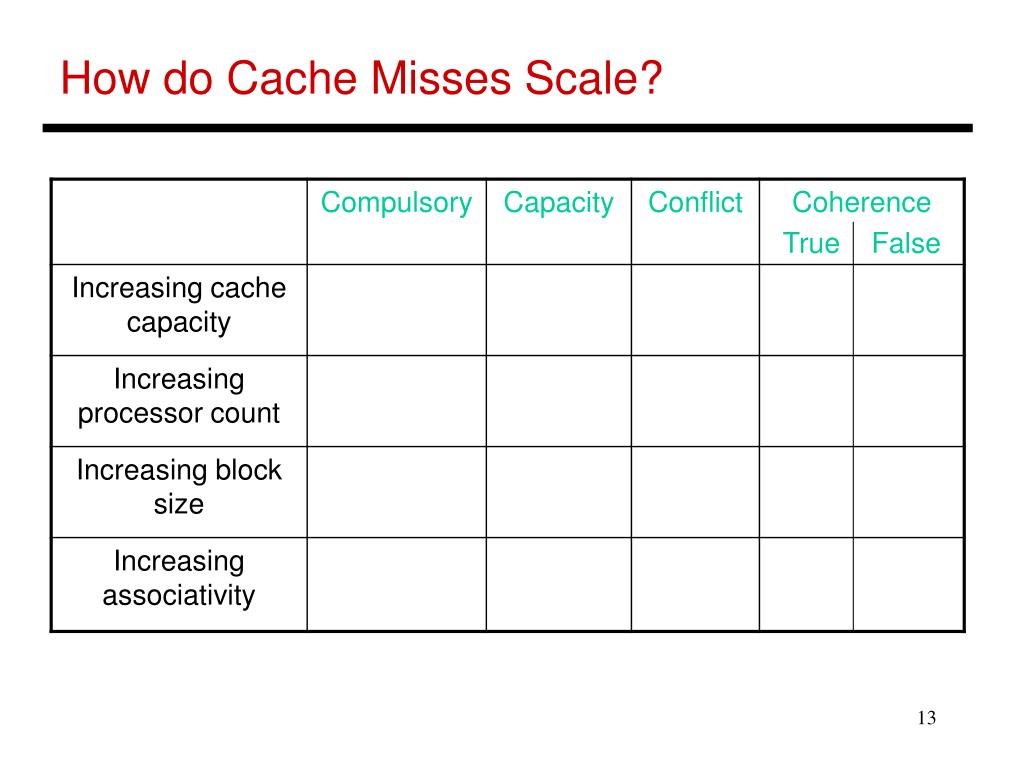Screen dimensions: 1024x768
Task: Click the True sub-header under Coherence
Action: 811,243
